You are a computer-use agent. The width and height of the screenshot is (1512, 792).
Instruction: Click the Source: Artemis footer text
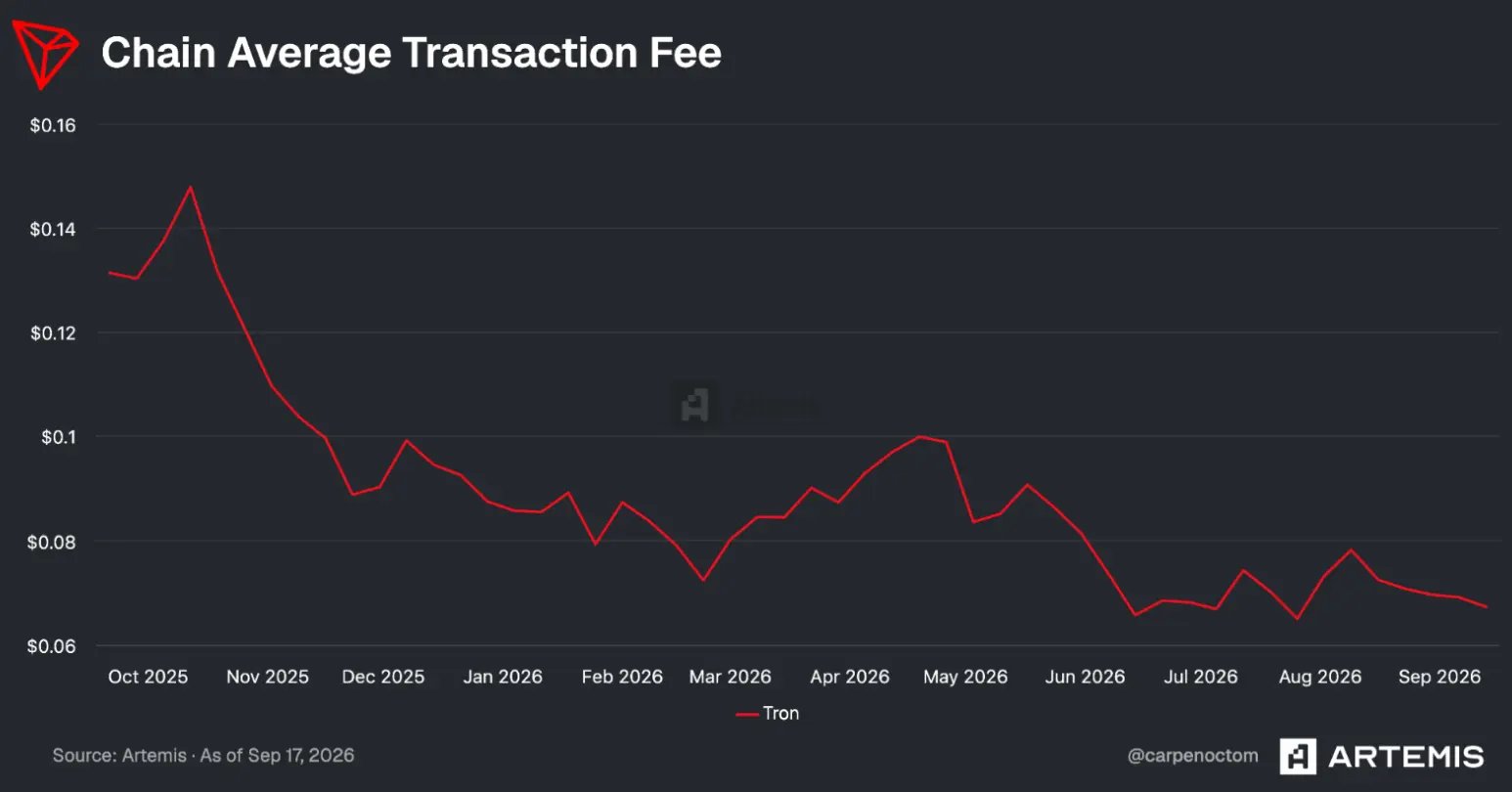coord(203,755)
